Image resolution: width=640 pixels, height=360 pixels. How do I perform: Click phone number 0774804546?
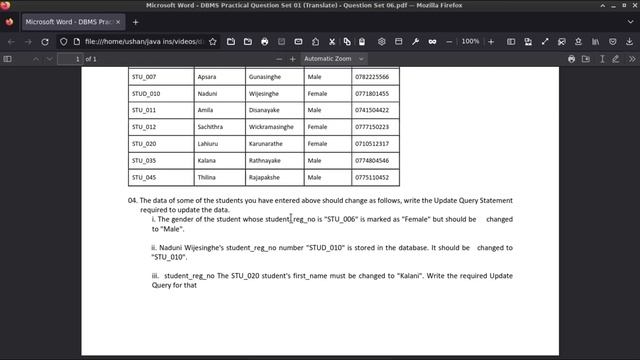372,160
